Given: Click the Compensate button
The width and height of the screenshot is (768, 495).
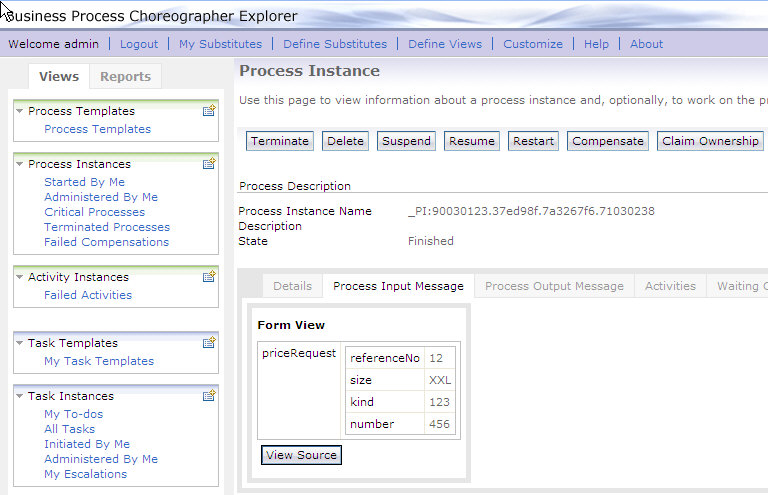Looking at the screenshot, I should click(608, 141).
